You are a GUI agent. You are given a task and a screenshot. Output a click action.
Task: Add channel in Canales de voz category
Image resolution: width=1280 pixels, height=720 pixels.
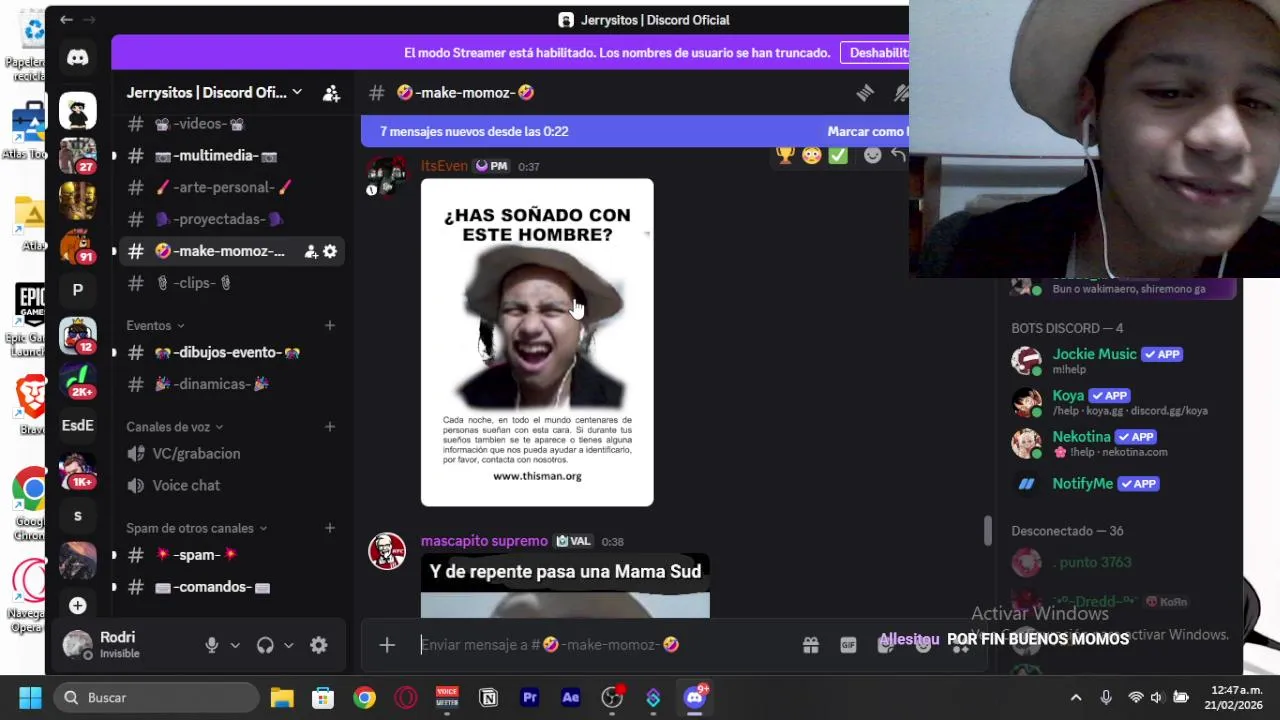click(330, 427)
